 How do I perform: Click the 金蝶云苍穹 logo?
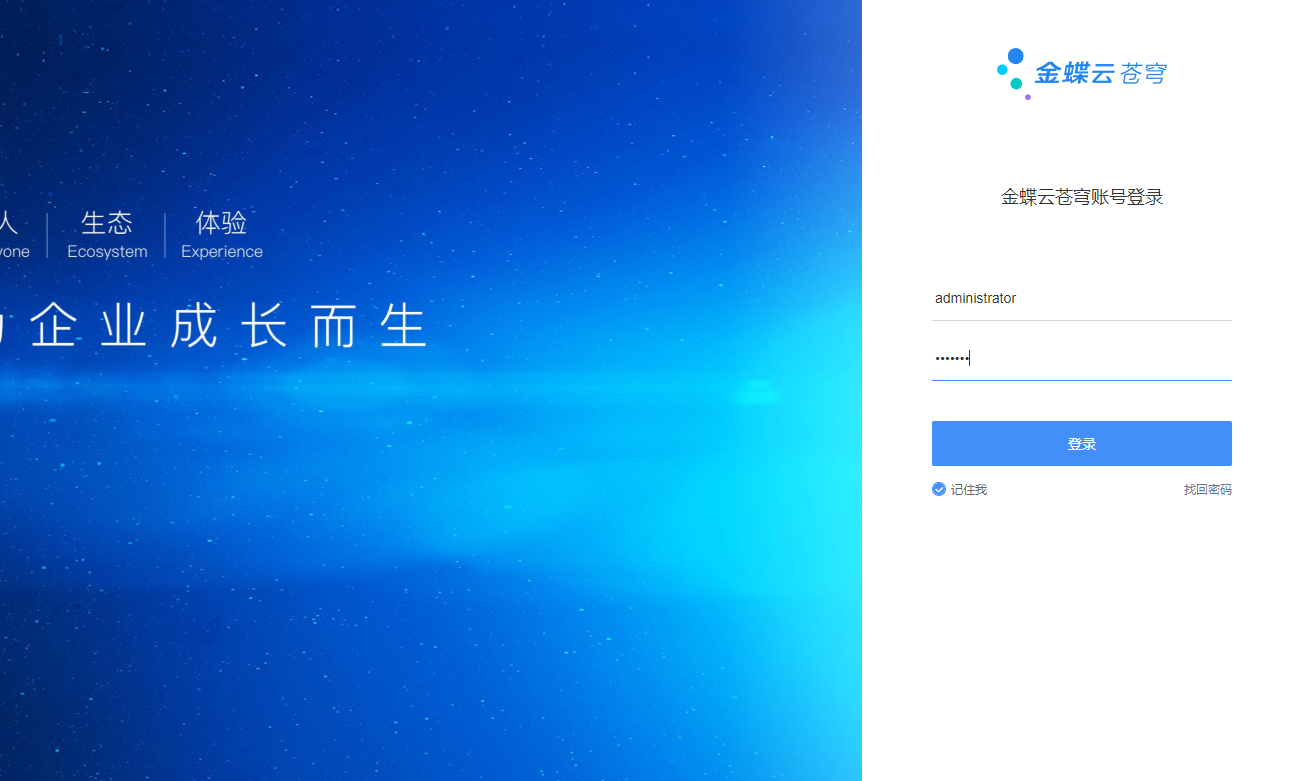coord(1082,73)
